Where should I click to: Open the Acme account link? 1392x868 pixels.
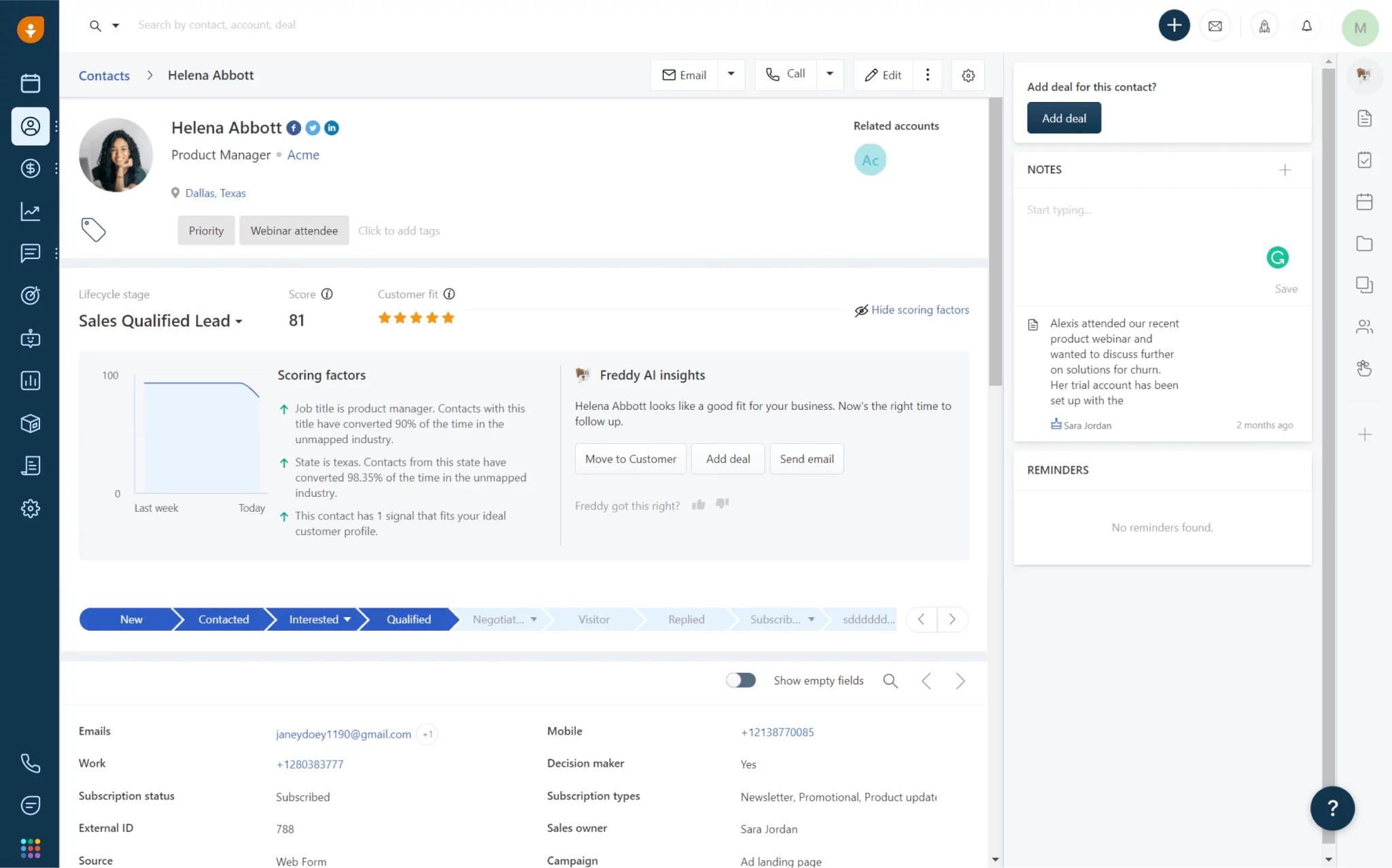pos(303,155)
